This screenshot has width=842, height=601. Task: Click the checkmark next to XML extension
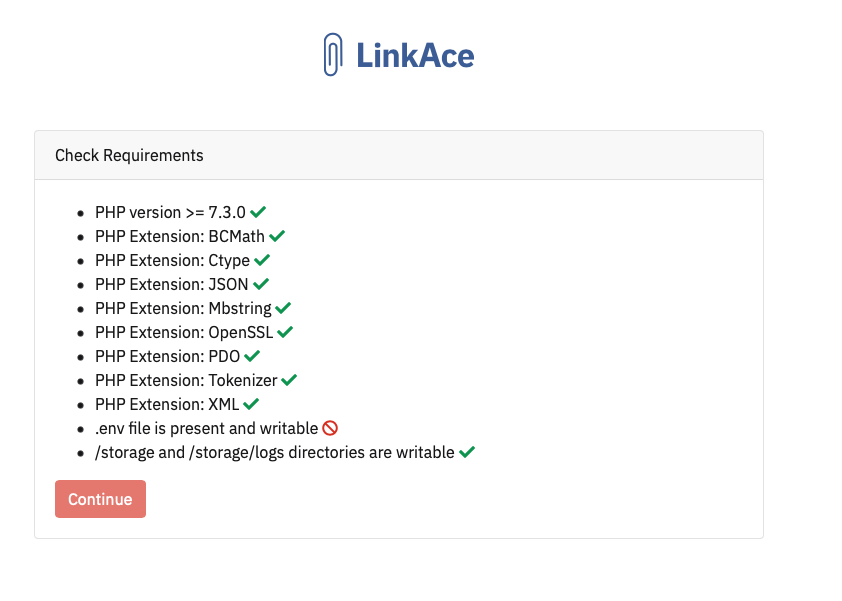[249, 403]
